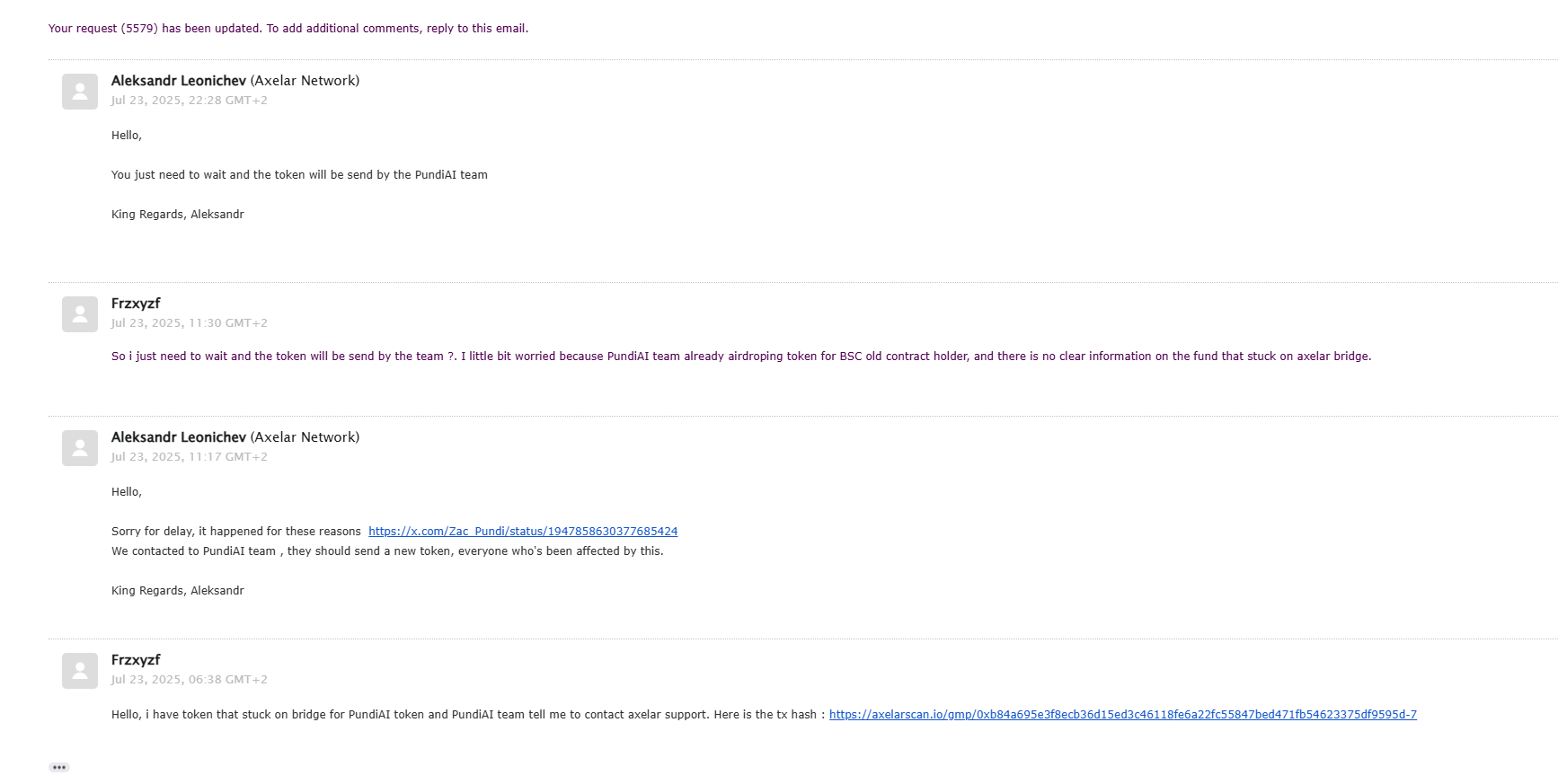Click the 'We contacted to PundiAI team' line
1558x784 pixels.
coord(386,551)
